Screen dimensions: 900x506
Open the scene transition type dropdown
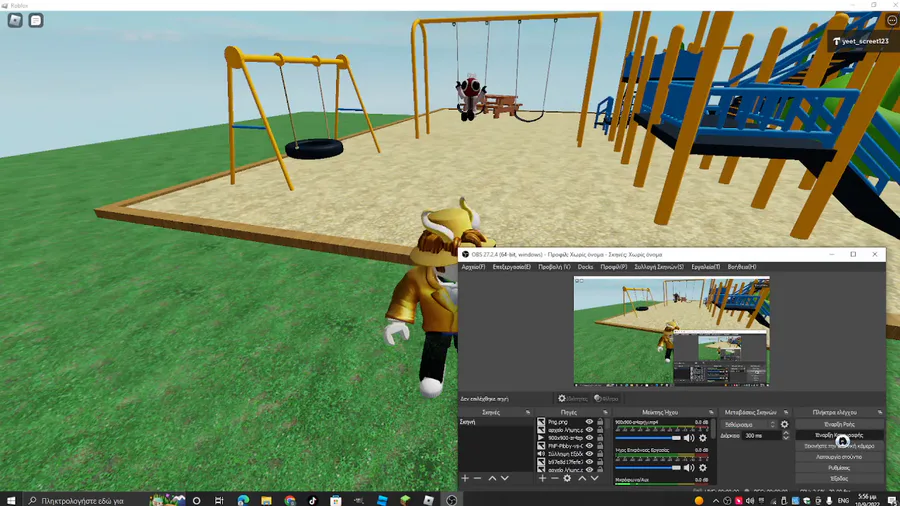[x=749, y=425]
